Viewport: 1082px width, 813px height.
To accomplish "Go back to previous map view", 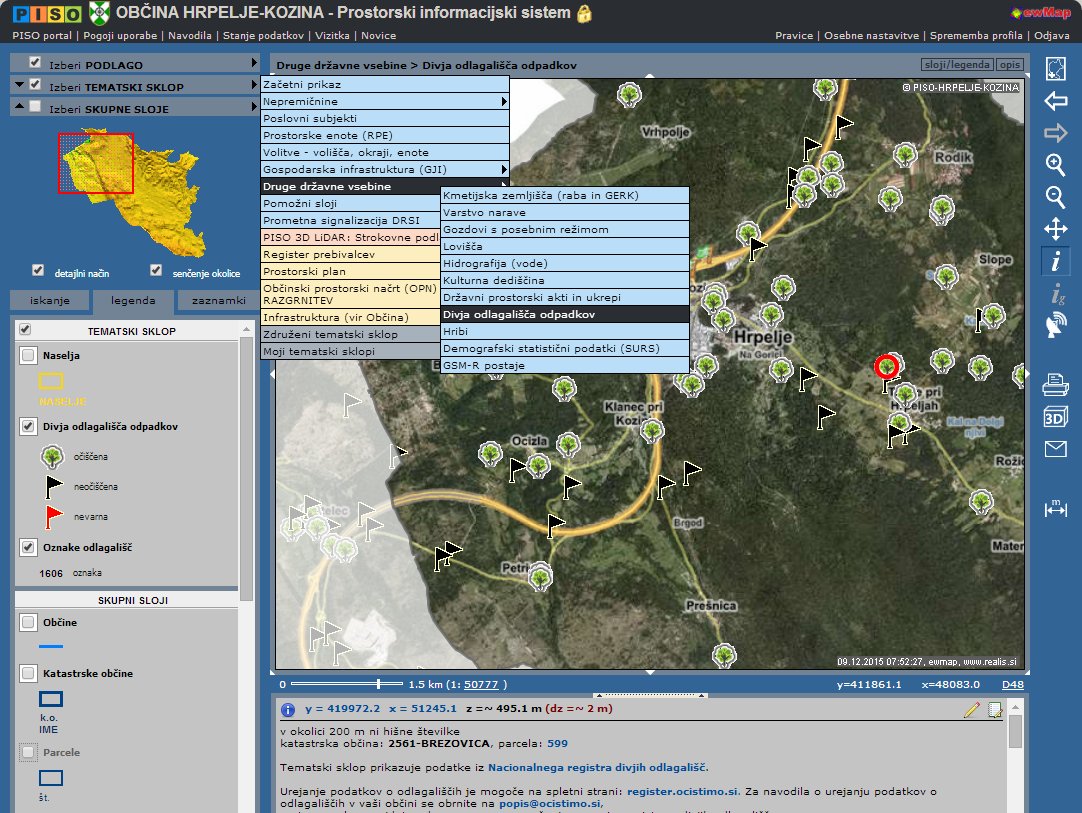I will pyautogui.click(x=1055, y=101).
